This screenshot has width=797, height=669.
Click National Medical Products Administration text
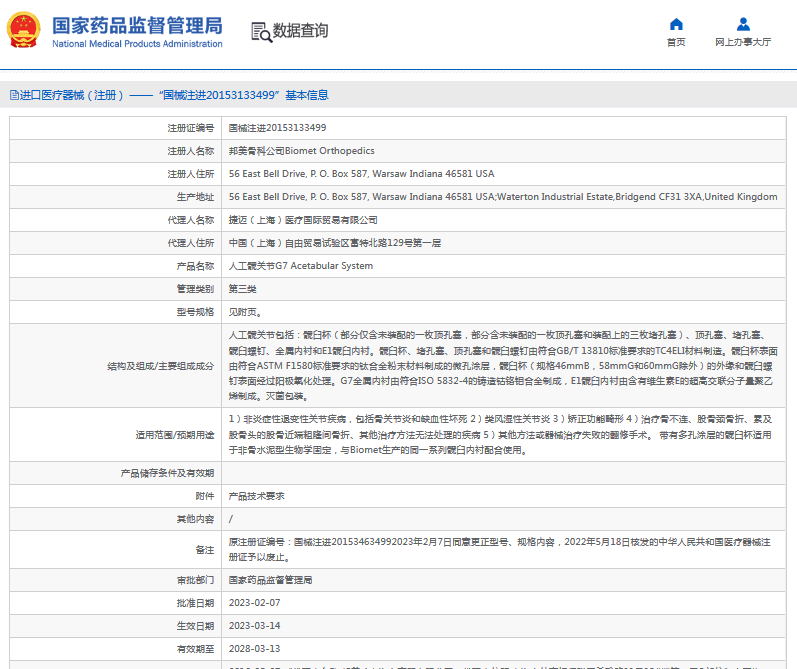[x=137, y=44]
